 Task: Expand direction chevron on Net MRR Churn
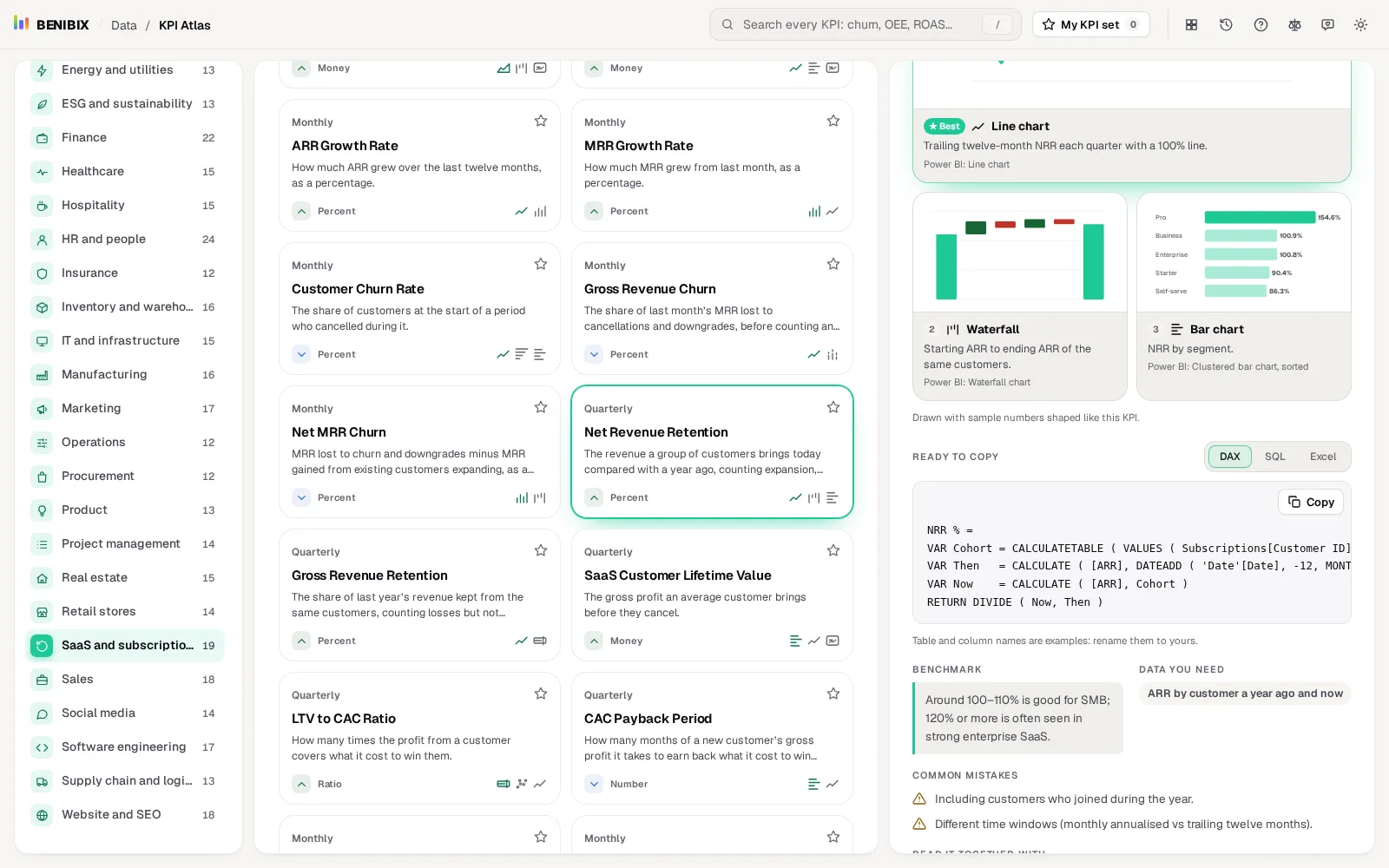(301, 497)
